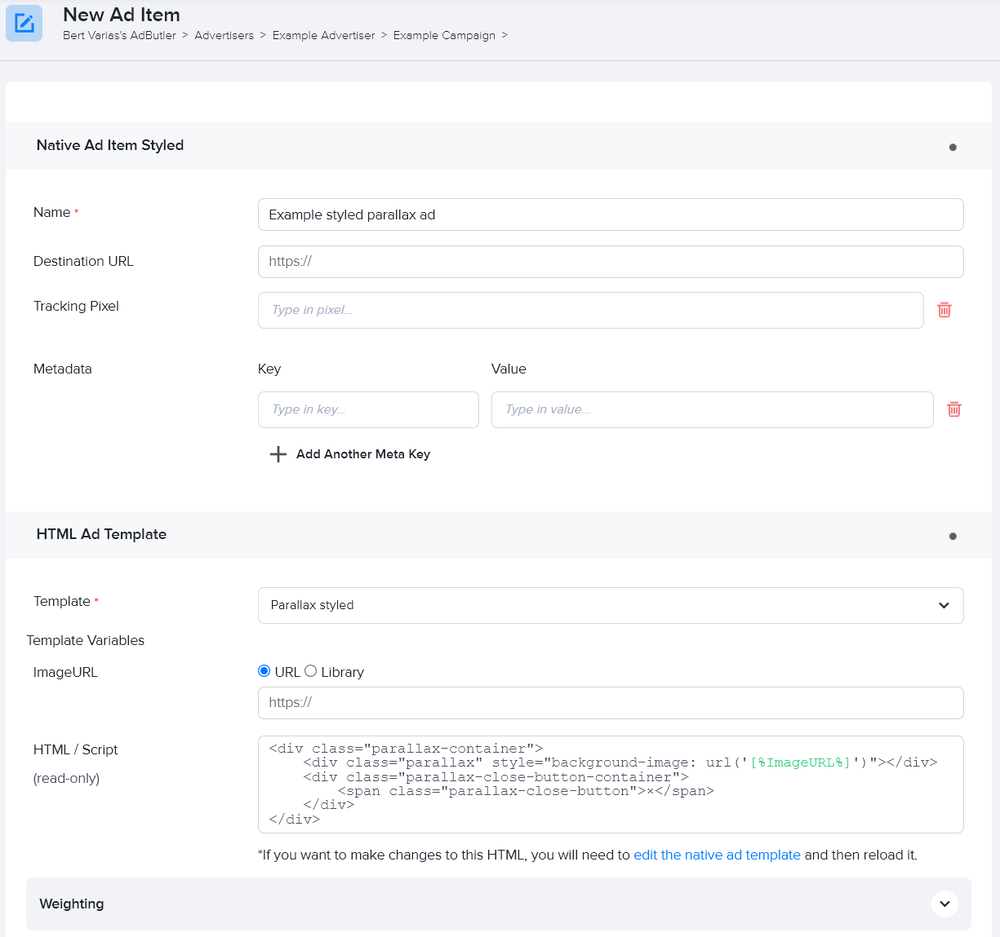This screenshot has height=937, width=1000.
Task: Delete the Tracking Pixel row
Action: click(x=944, y=310)
